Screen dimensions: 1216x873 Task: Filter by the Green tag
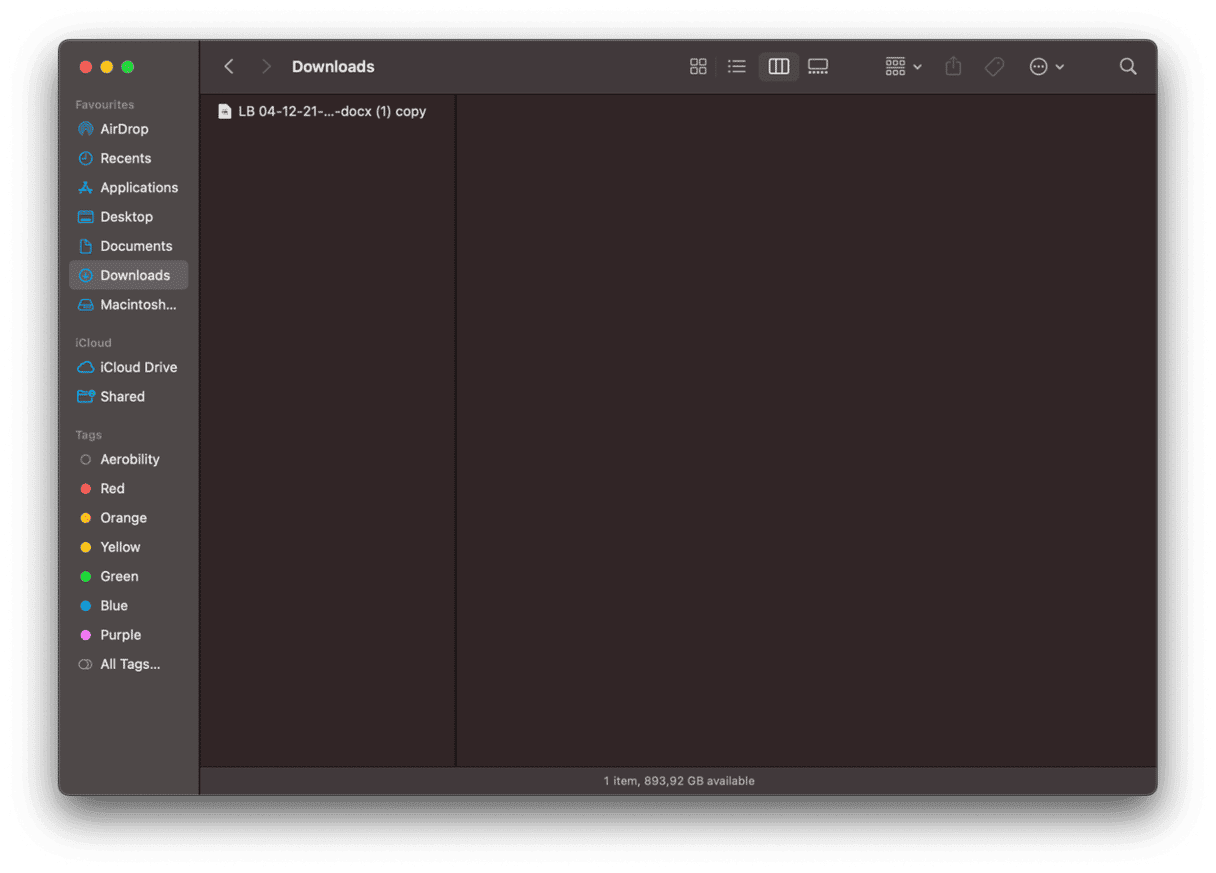click(x=119, y=577)
